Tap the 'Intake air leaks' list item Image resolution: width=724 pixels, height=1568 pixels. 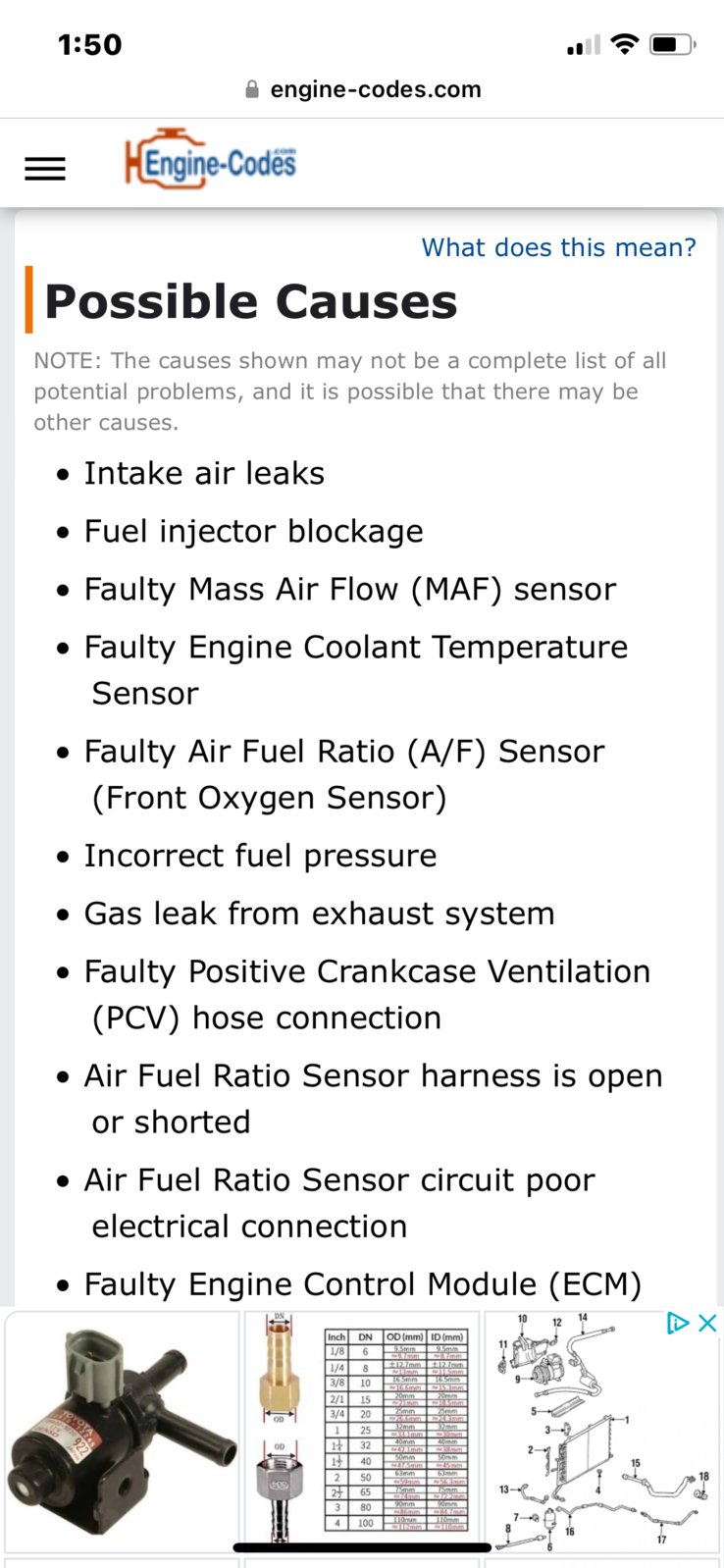(x=204, y=473)
